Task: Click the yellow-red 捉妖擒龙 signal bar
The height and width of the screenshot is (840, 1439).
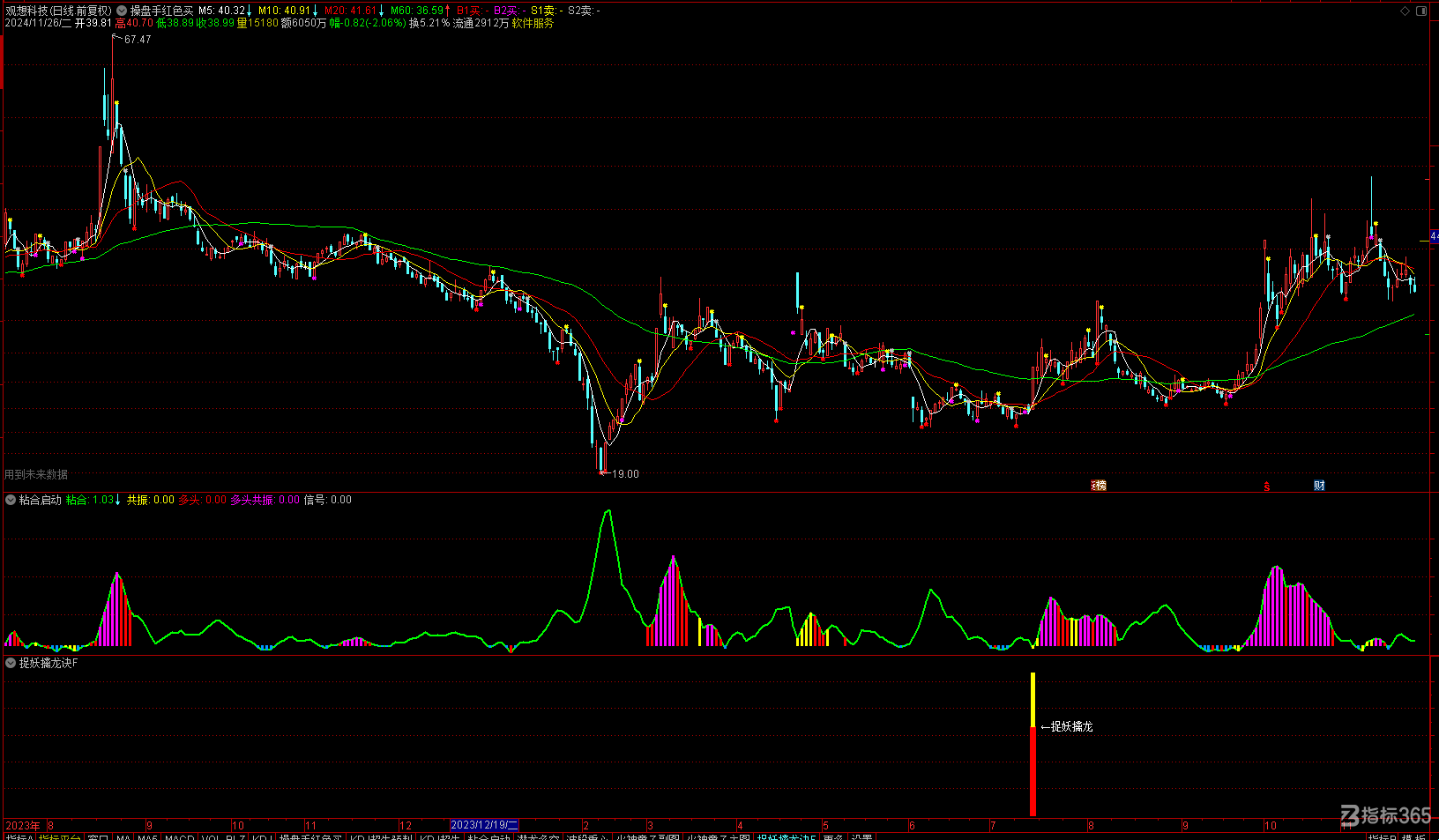Action: click(x=1033, y=744)
